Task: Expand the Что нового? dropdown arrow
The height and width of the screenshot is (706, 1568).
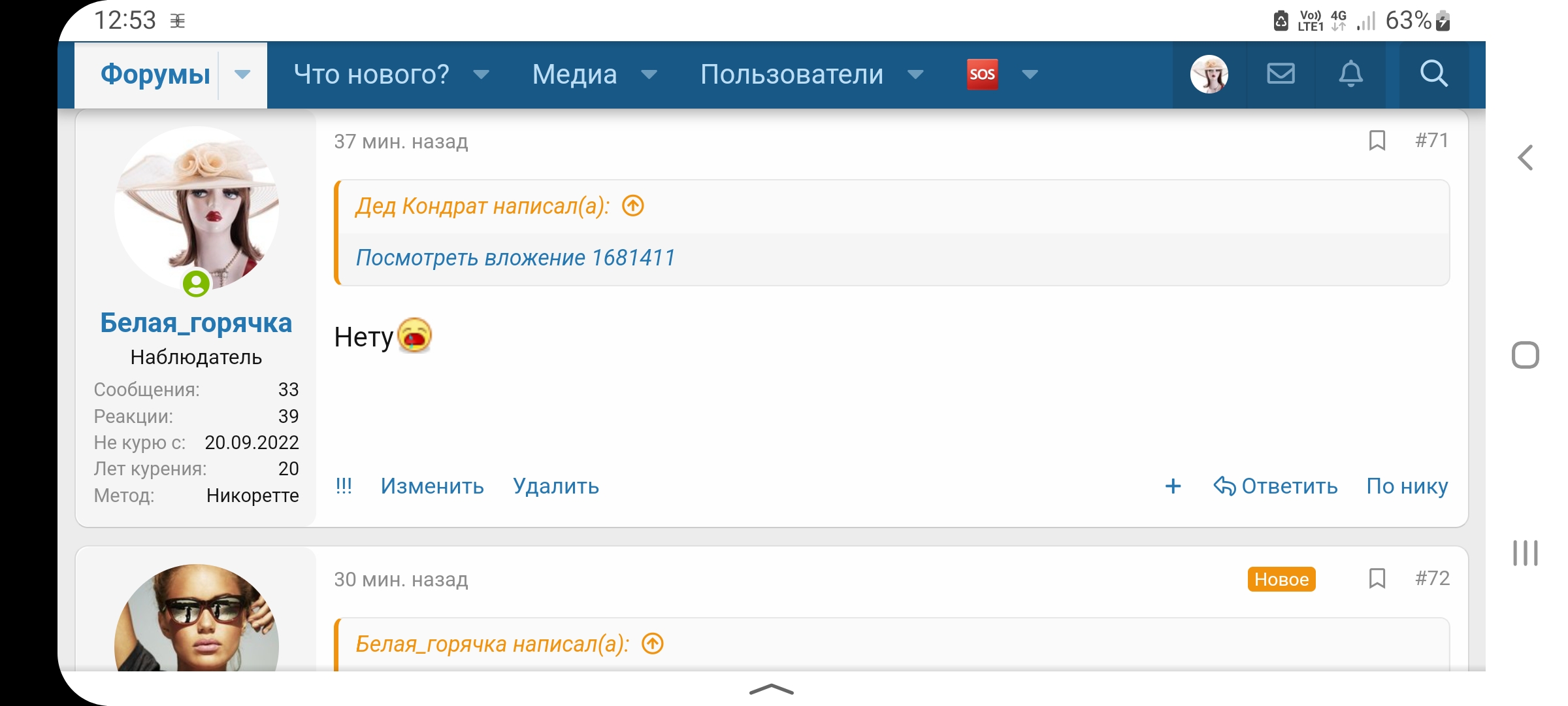Action: [482, 75]
